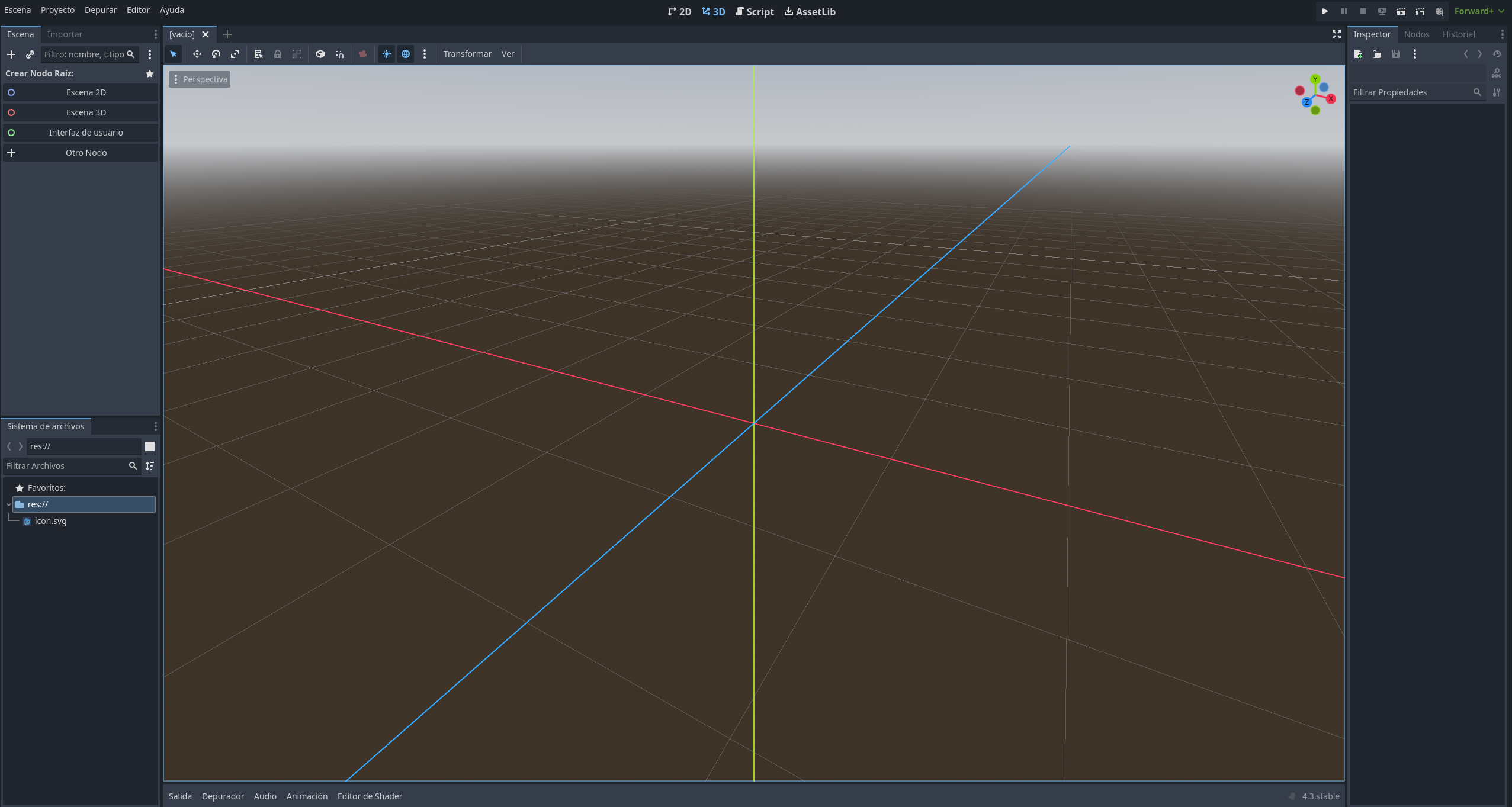This screenshot has width=1512, height=807.
Task: Open AssetLib workspace
Action: [810, 12]
